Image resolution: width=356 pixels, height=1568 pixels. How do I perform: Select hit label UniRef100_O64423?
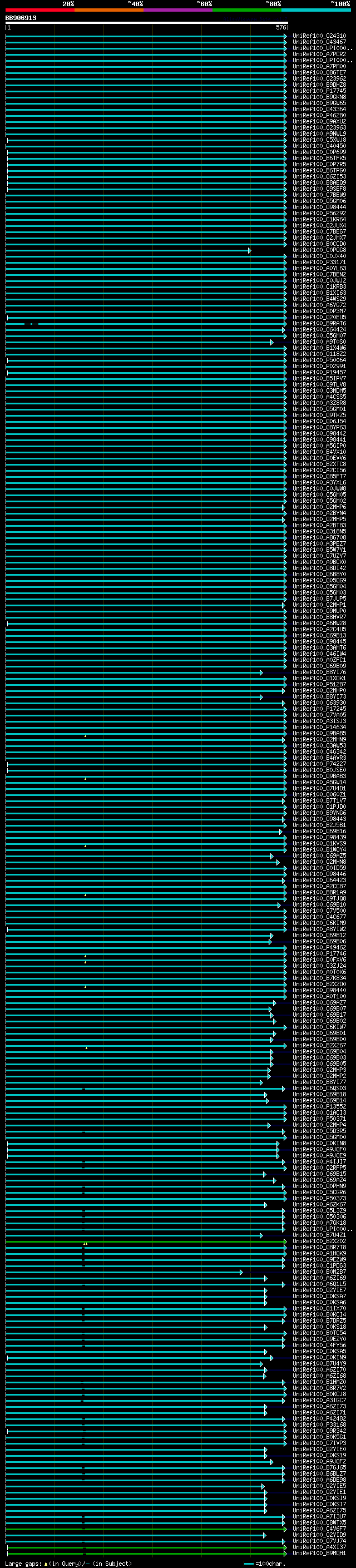(319, 880)
